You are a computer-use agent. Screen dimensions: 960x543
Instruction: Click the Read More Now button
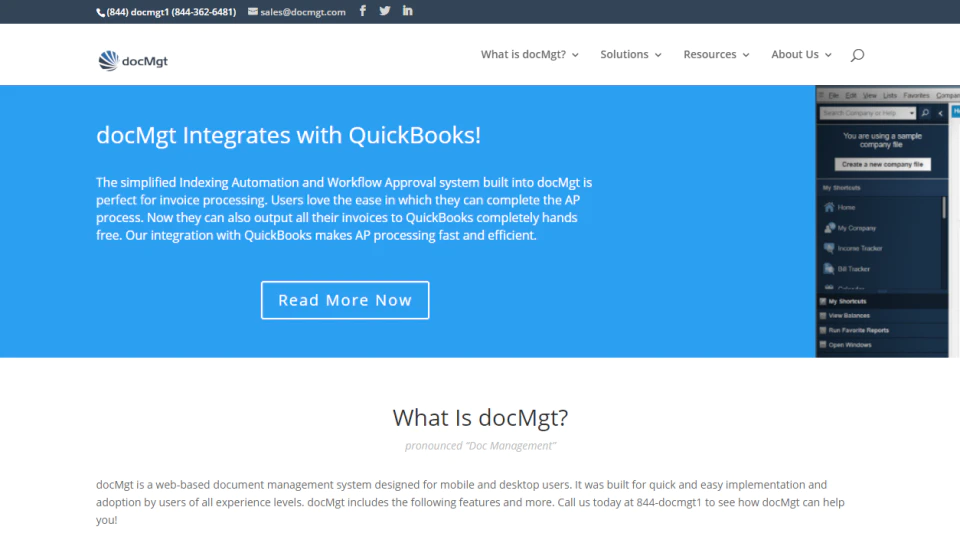tap(345, 300)
